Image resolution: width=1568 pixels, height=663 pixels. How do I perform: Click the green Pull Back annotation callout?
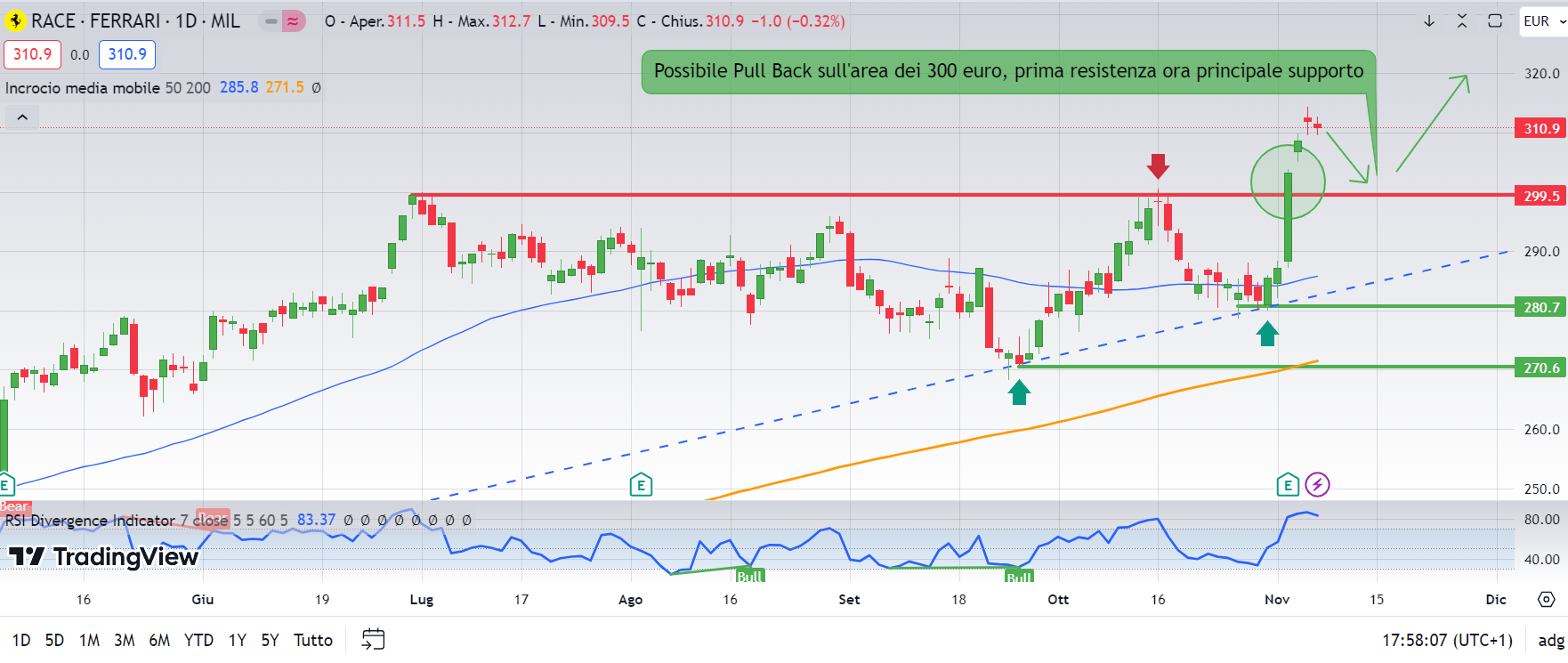tap(1008, 71)
